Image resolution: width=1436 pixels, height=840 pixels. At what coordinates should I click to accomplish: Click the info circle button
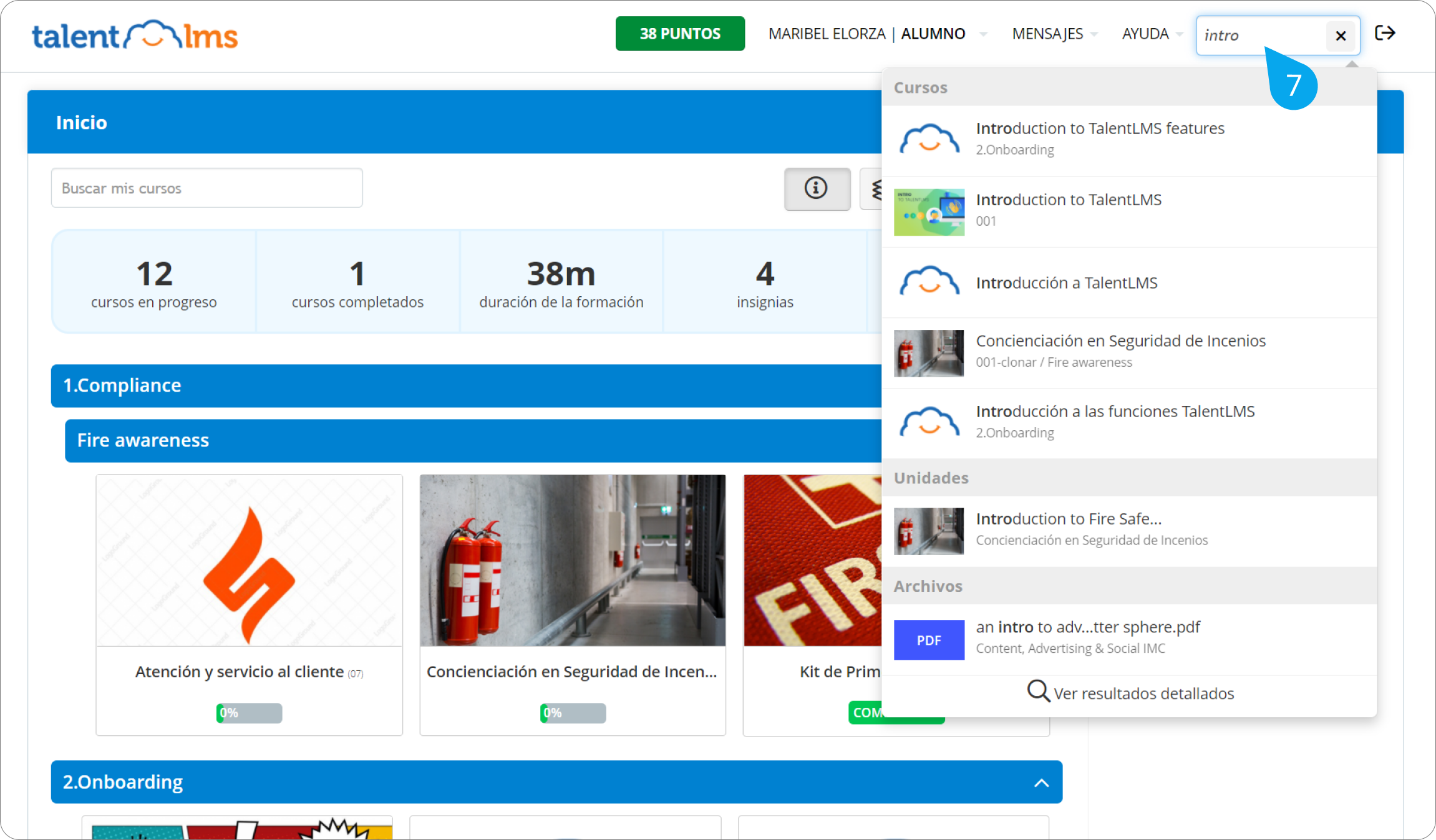(817, 188)
